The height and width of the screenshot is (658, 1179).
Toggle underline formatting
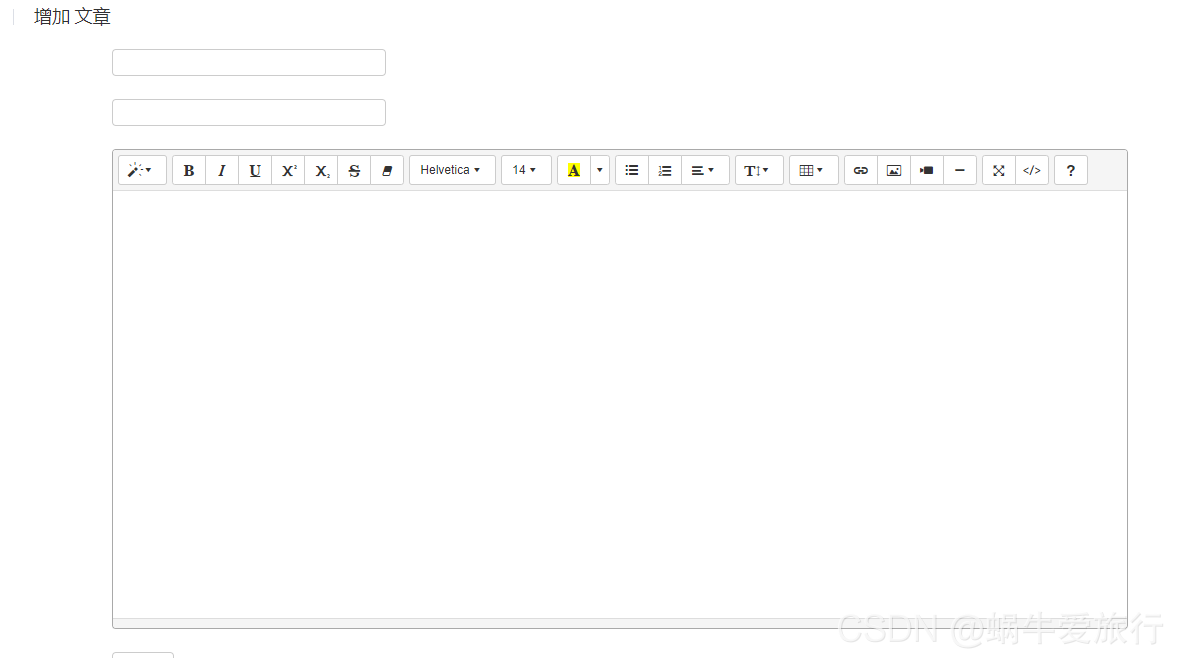click(255, 170)
